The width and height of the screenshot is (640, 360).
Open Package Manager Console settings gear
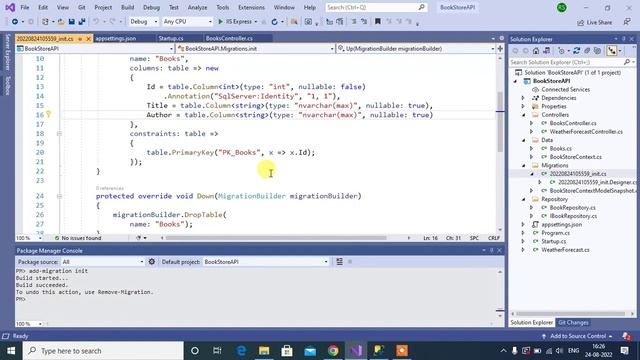152,262
